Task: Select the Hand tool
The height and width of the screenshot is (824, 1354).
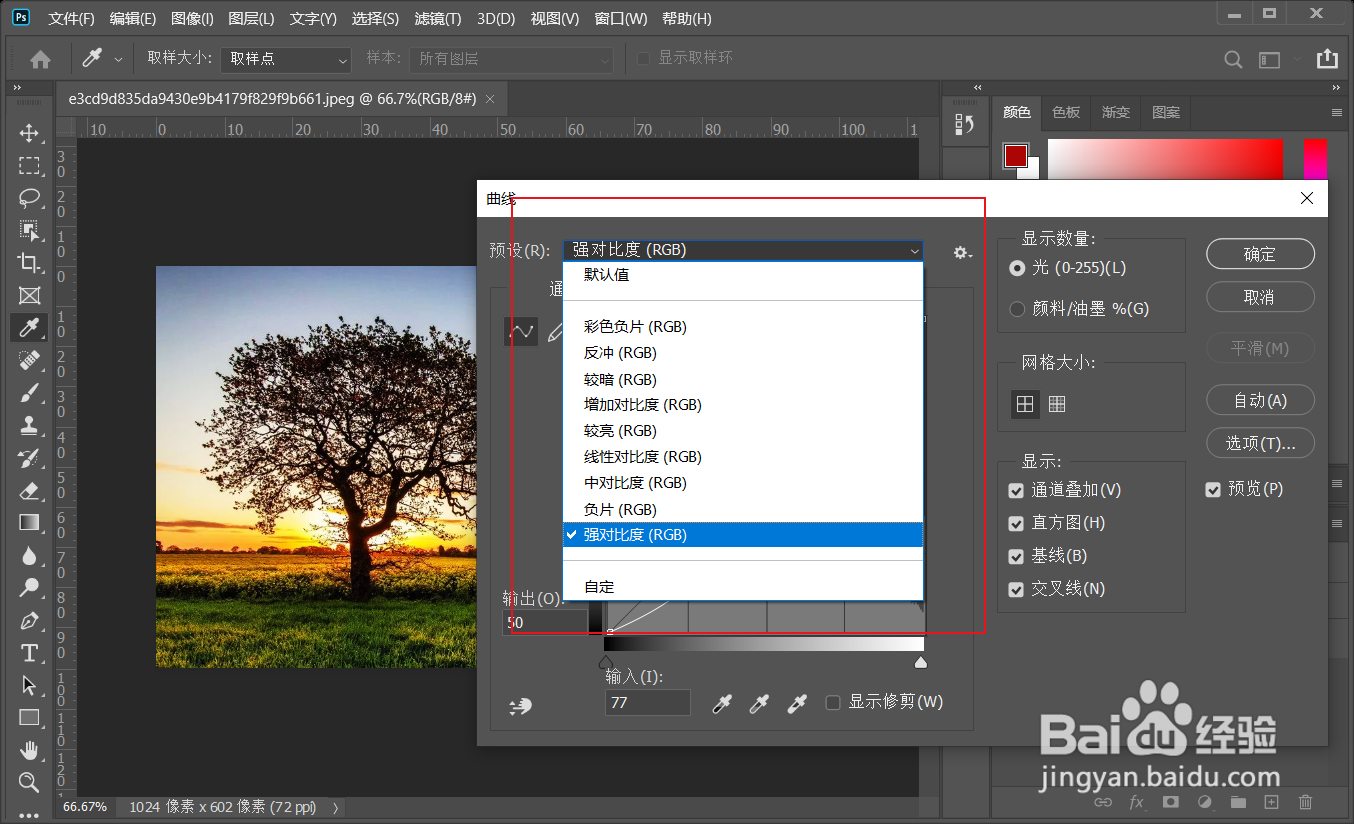Action: coord(29,750)
